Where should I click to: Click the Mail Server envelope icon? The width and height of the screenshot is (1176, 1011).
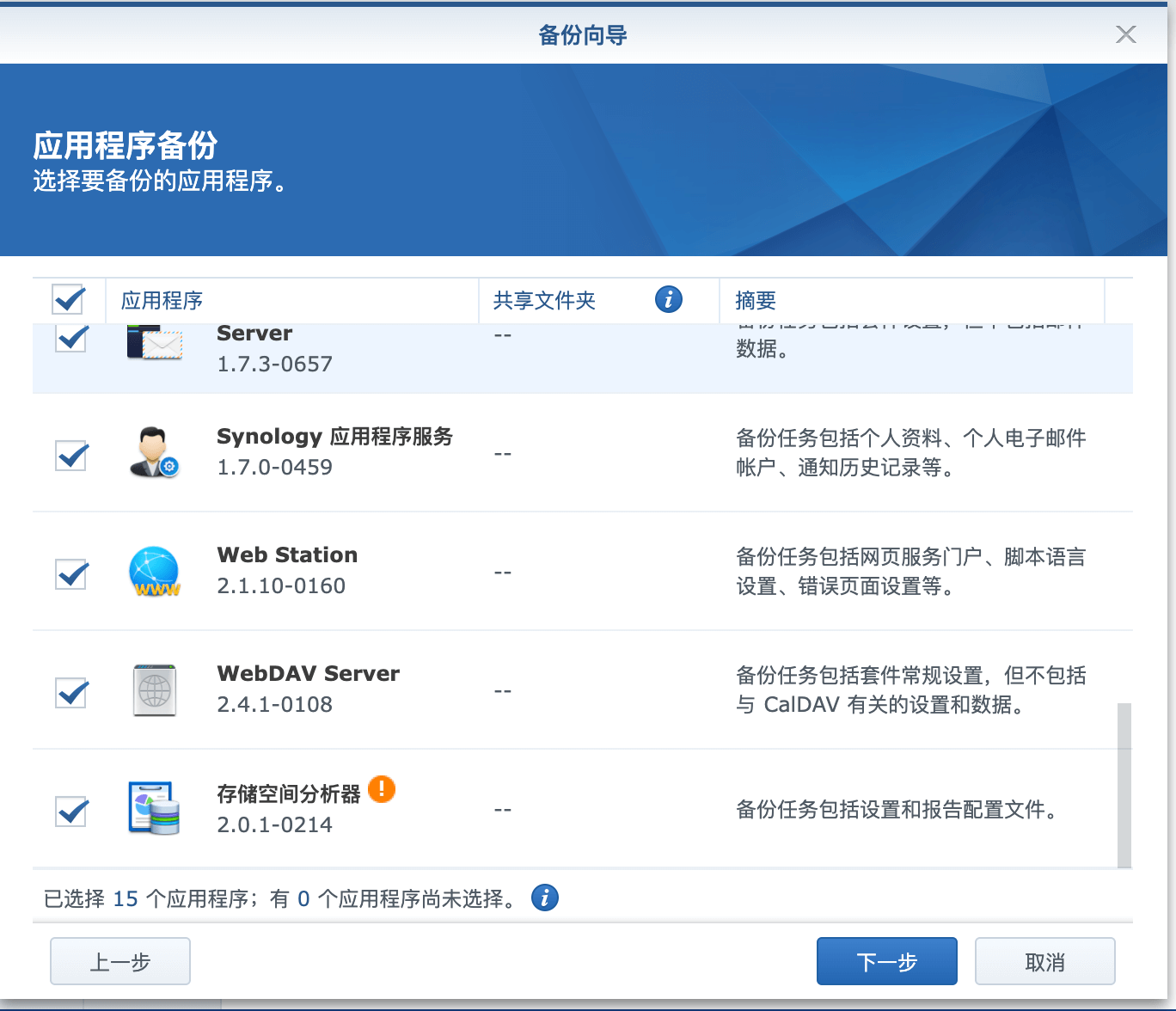coord(155,342)
